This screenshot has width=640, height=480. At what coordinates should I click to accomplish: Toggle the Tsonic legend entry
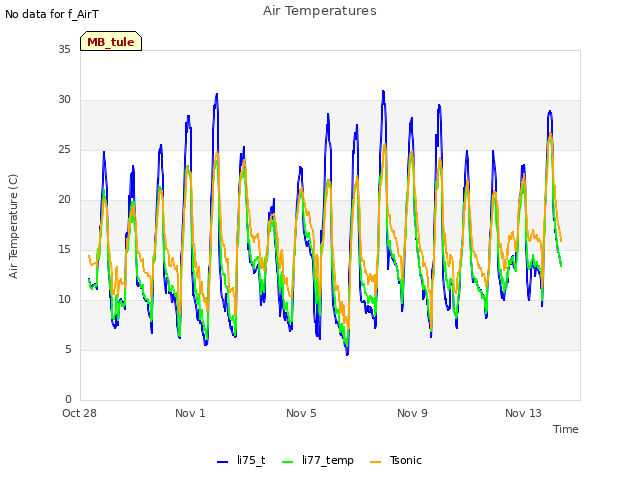click(396, 460)
